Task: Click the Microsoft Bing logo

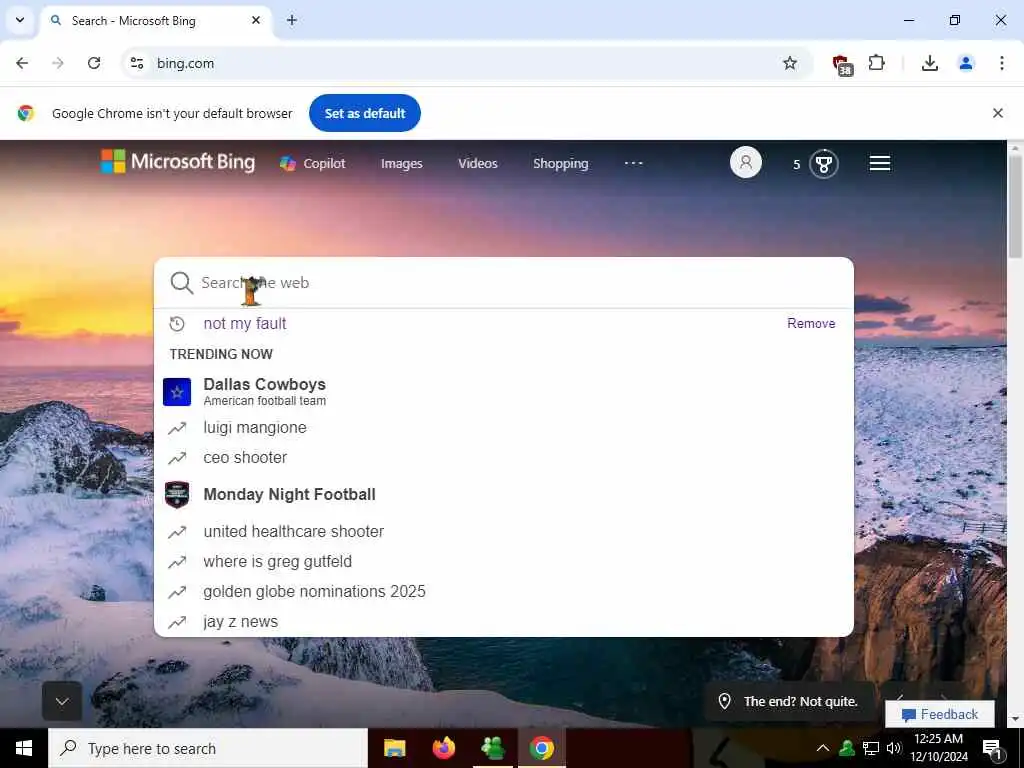Action: click(x=178, y=161)
